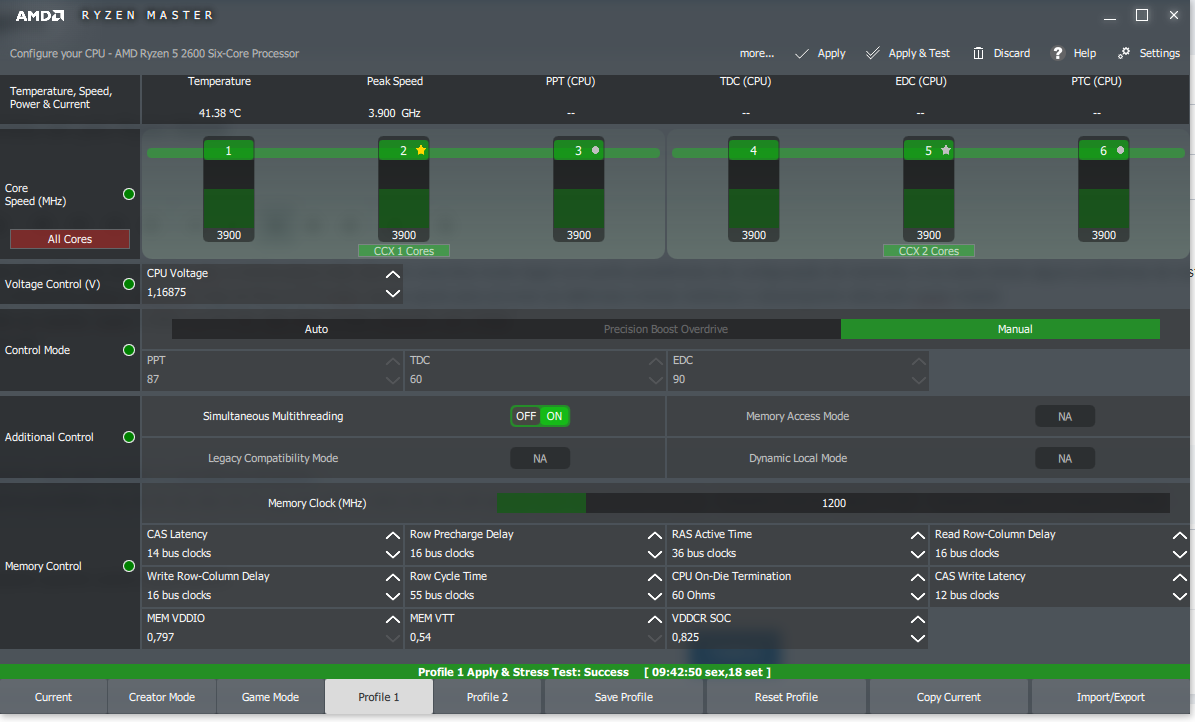Click the dot marker on core 3
Image resolution: width=1195 pixels, height=722 pixels.
tap(595, 150)
